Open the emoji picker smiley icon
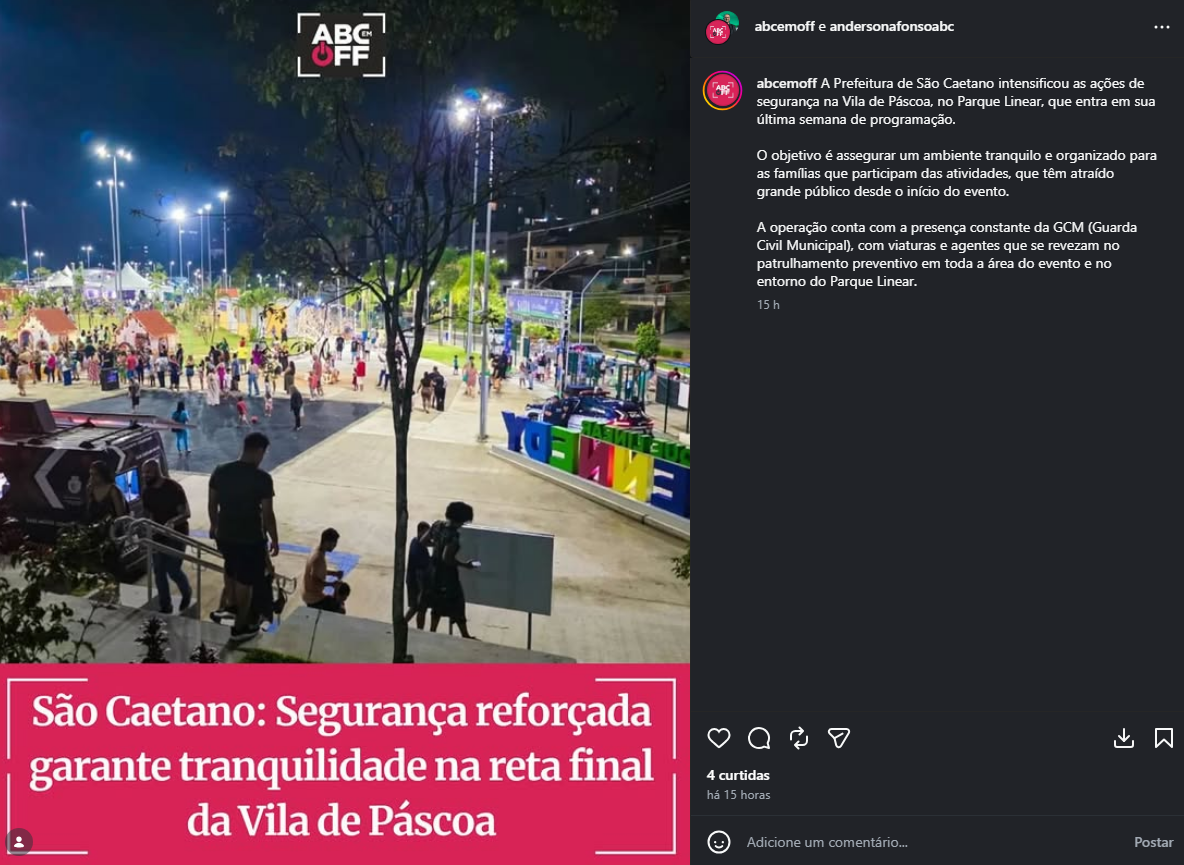 (719, 842)
